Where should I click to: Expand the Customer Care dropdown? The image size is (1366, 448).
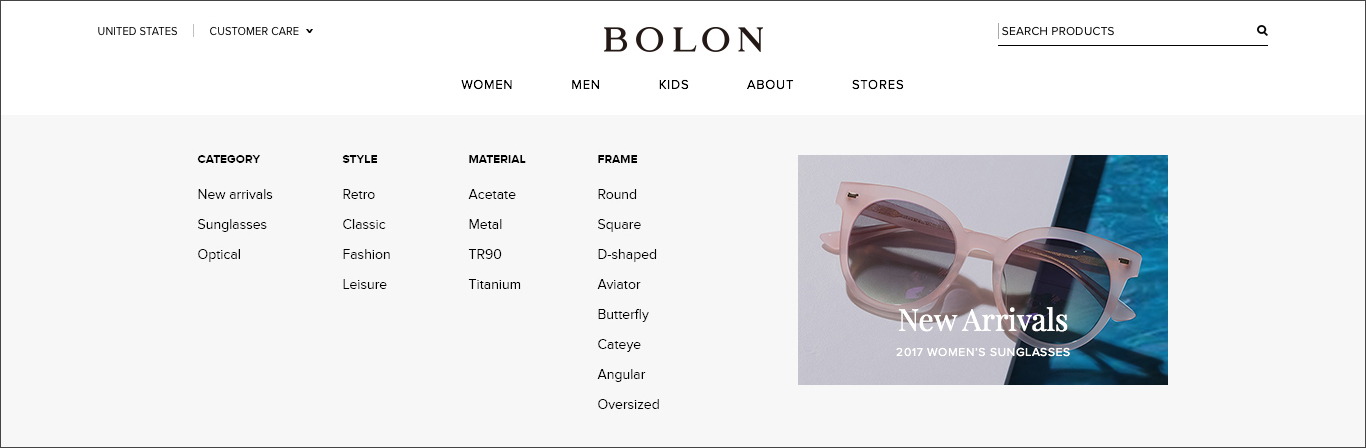261,31
